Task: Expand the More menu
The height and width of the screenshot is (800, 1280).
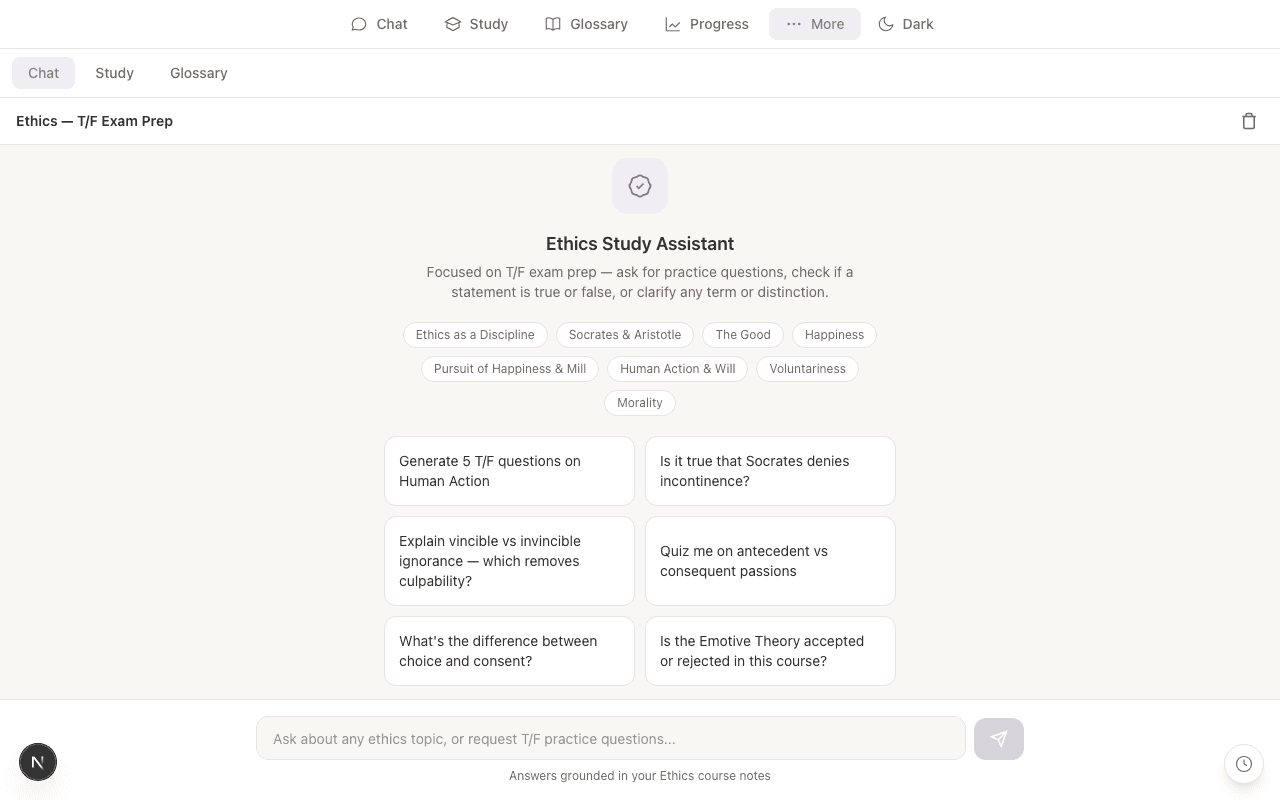Action: 815,24
